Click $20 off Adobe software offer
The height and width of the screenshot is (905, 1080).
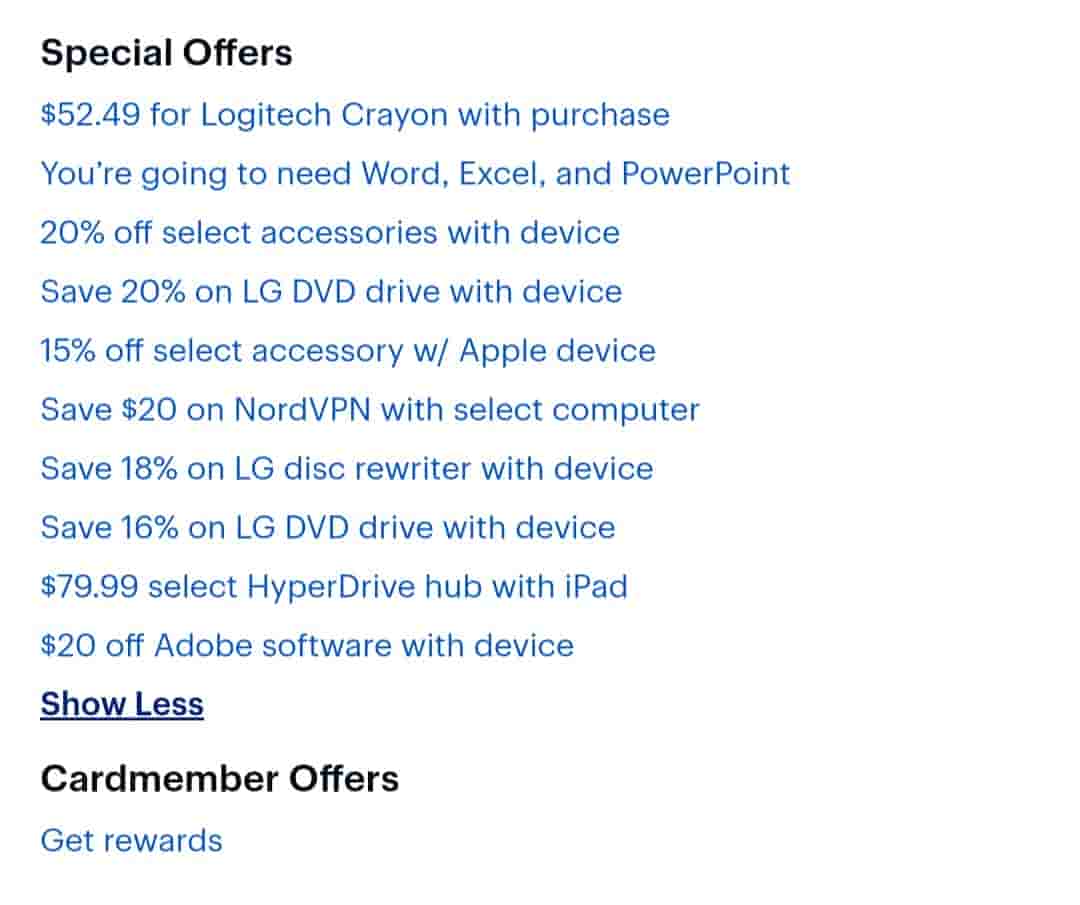pyautogui.click(x=307, y=646)
